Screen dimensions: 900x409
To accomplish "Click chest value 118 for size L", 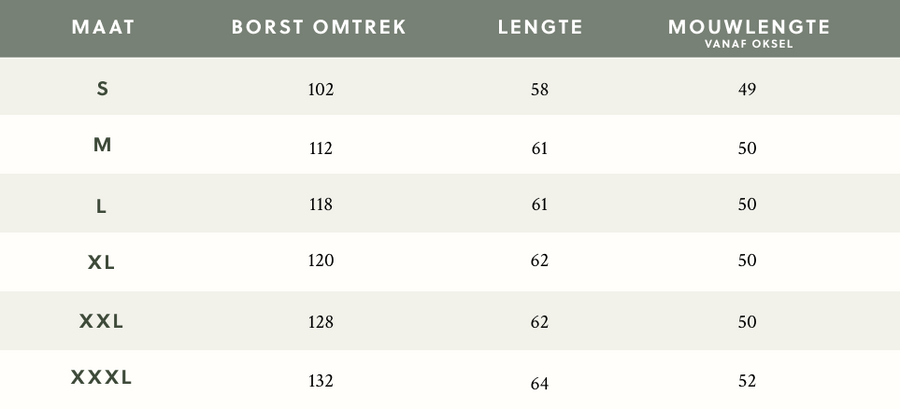I will pyautogui.click(x=321, y=205).
